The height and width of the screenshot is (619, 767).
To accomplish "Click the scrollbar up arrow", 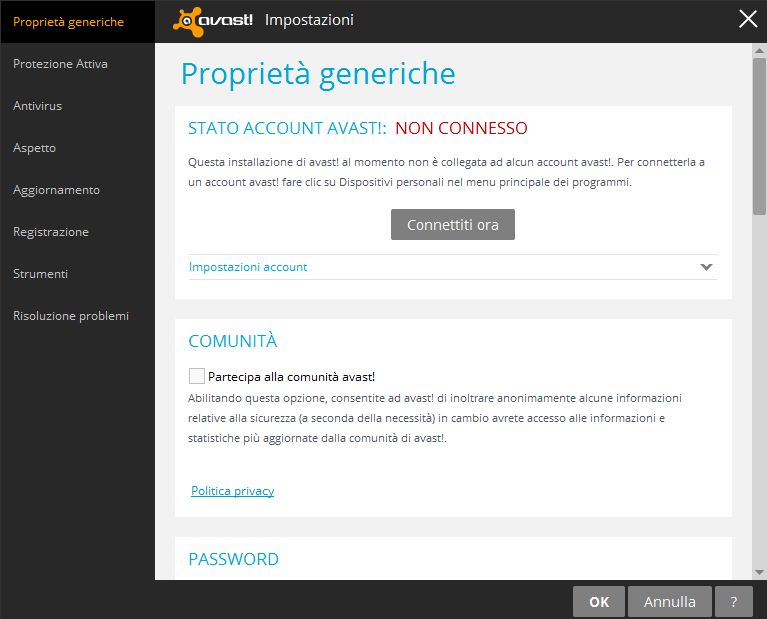I will click(x=759, y=51).
